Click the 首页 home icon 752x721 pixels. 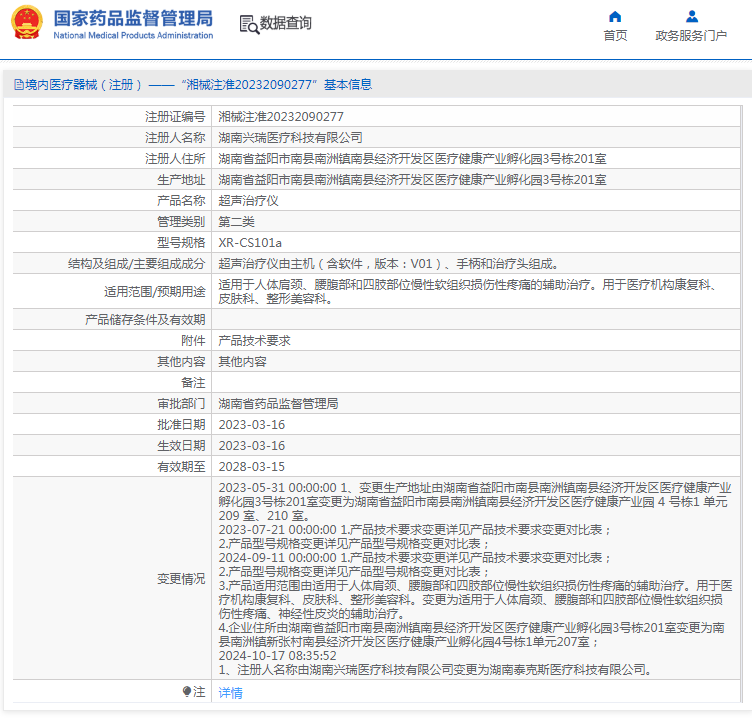click(x=615, y=17)
